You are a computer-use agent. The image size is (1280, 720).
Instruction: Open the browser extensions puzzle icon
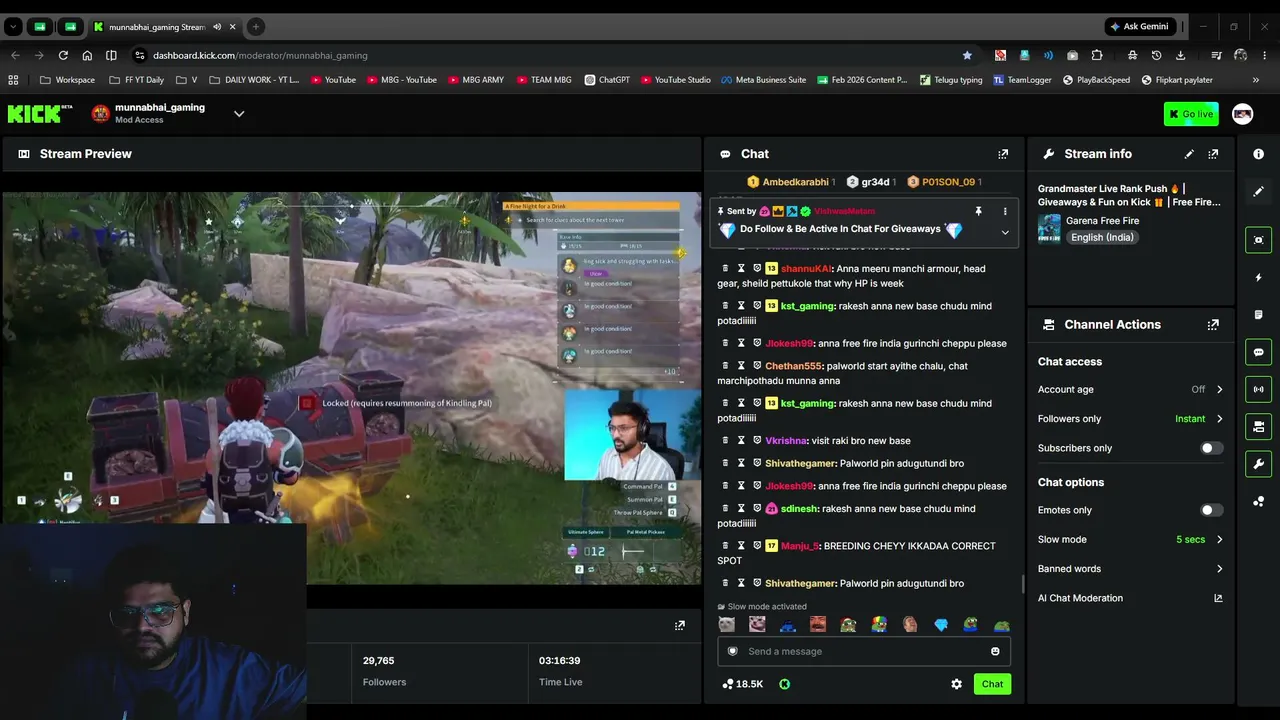[x=1097, y=55]
